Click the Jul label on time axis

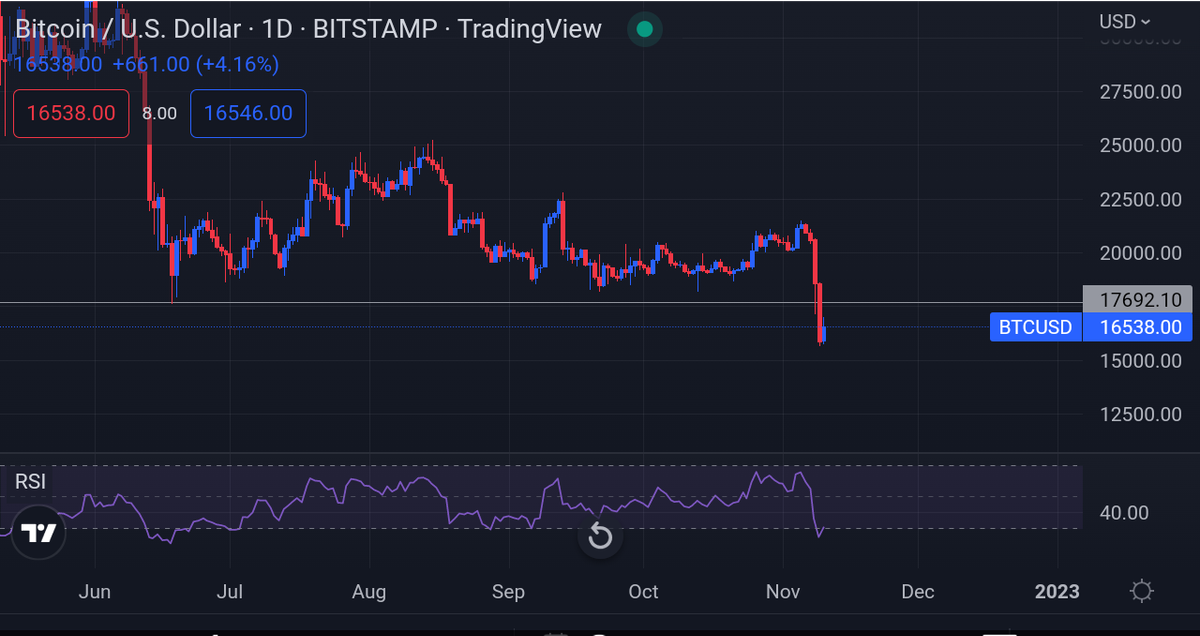point(231,592)
